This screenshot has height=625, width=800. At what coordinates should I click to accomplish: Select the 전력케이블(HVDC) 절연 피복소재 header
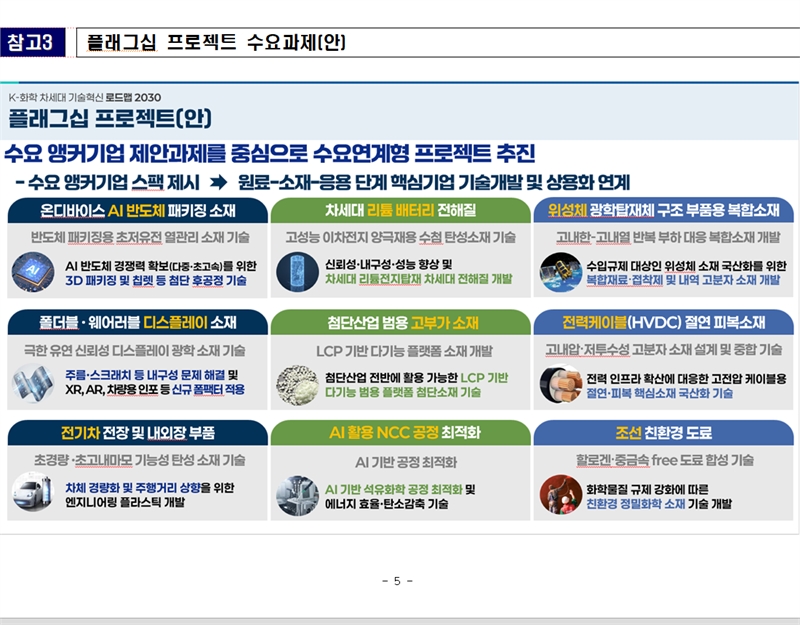[663, 322]
